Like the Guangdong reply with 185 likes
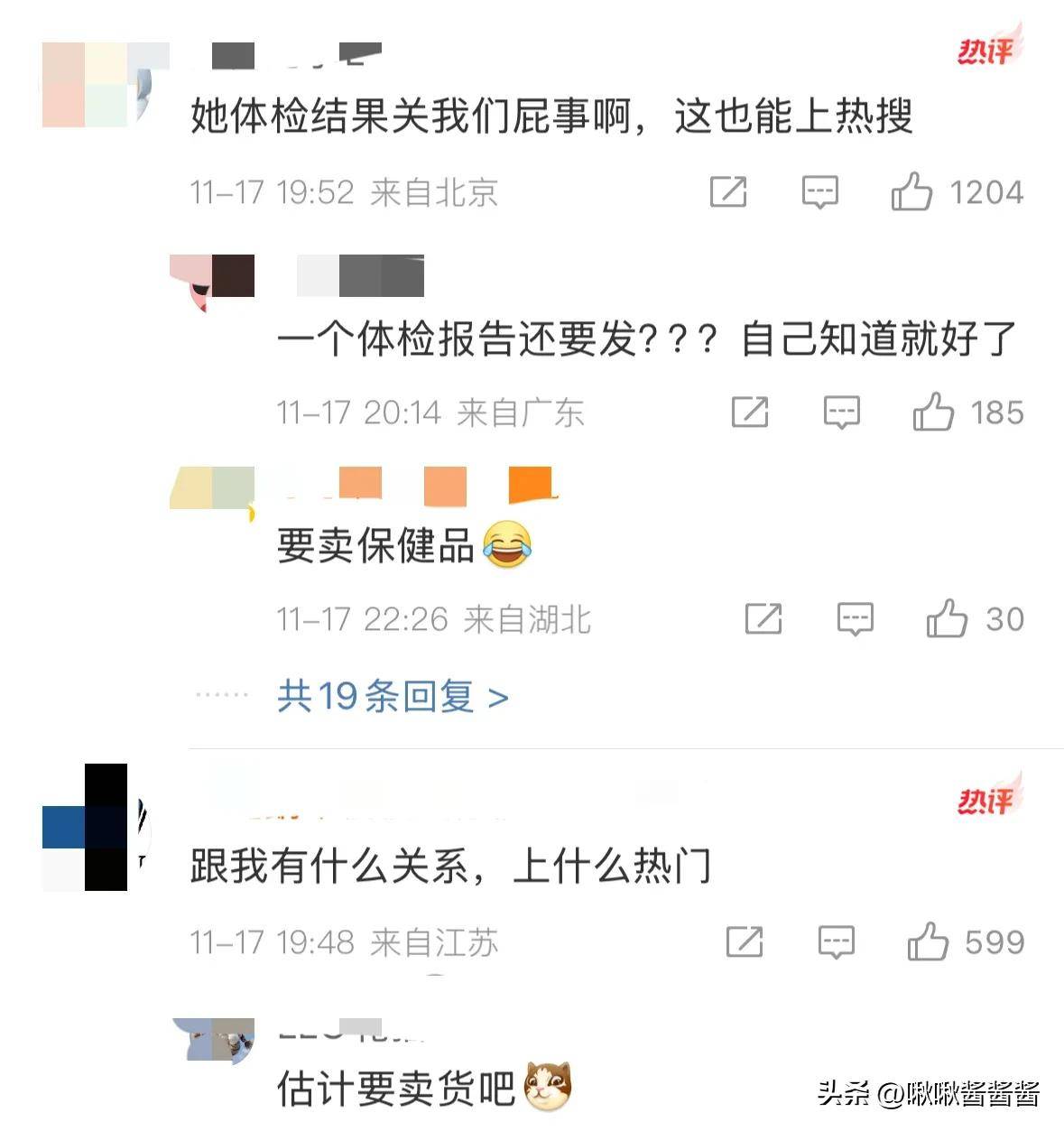This screenshot has width=1064, height=1131. point(933,413)
